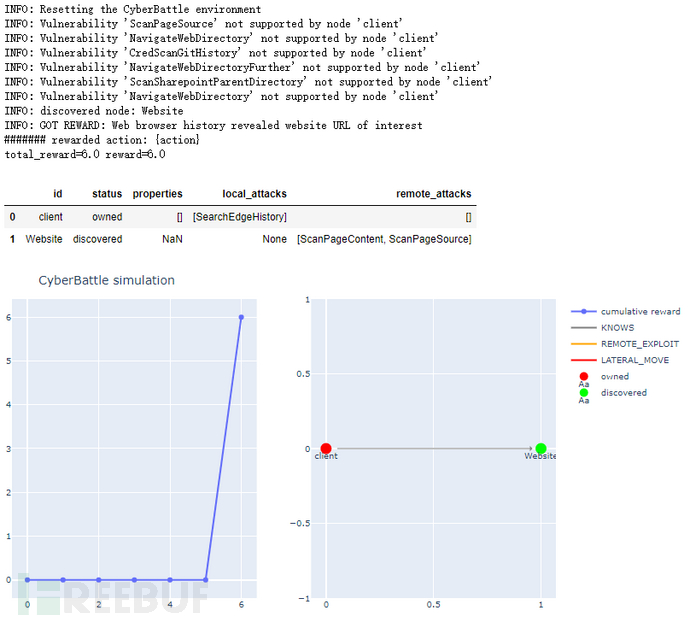Select the 'discovered' status cell in table

97,239
